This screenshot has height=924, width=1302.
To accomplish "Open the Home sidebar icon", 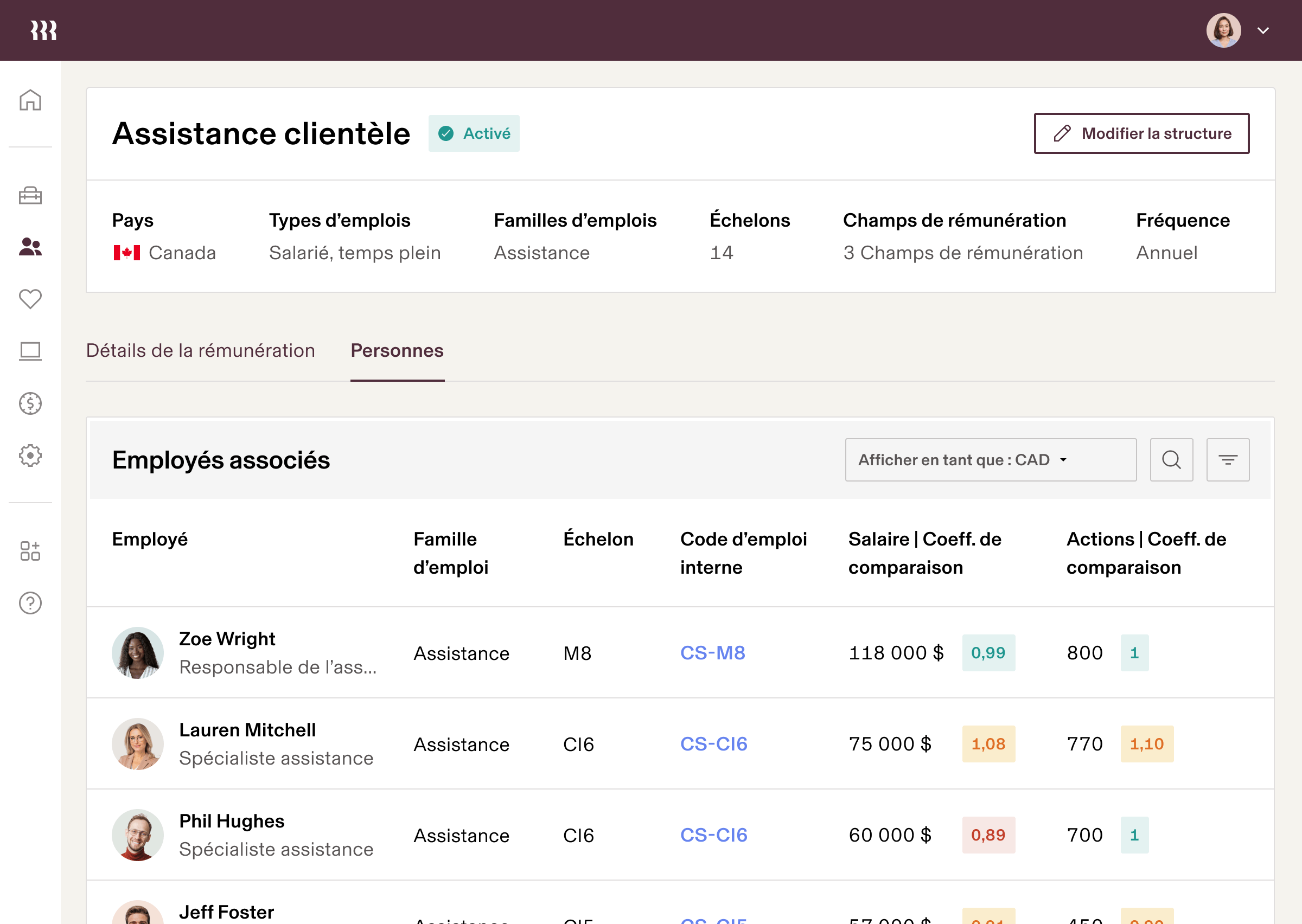I will pyautogui.click(x=30, y=100).
